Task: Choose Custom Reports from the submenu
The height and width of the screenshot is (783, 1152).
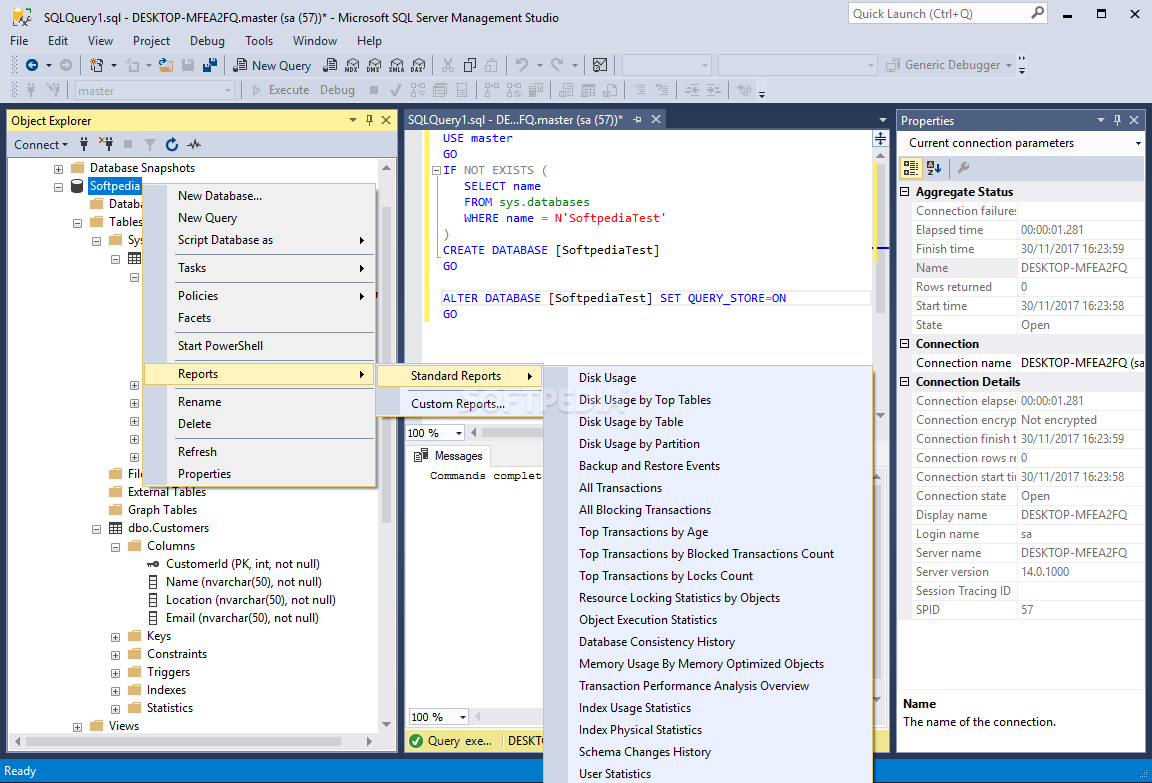Action: pyautogui.click(x=457, y=404)
